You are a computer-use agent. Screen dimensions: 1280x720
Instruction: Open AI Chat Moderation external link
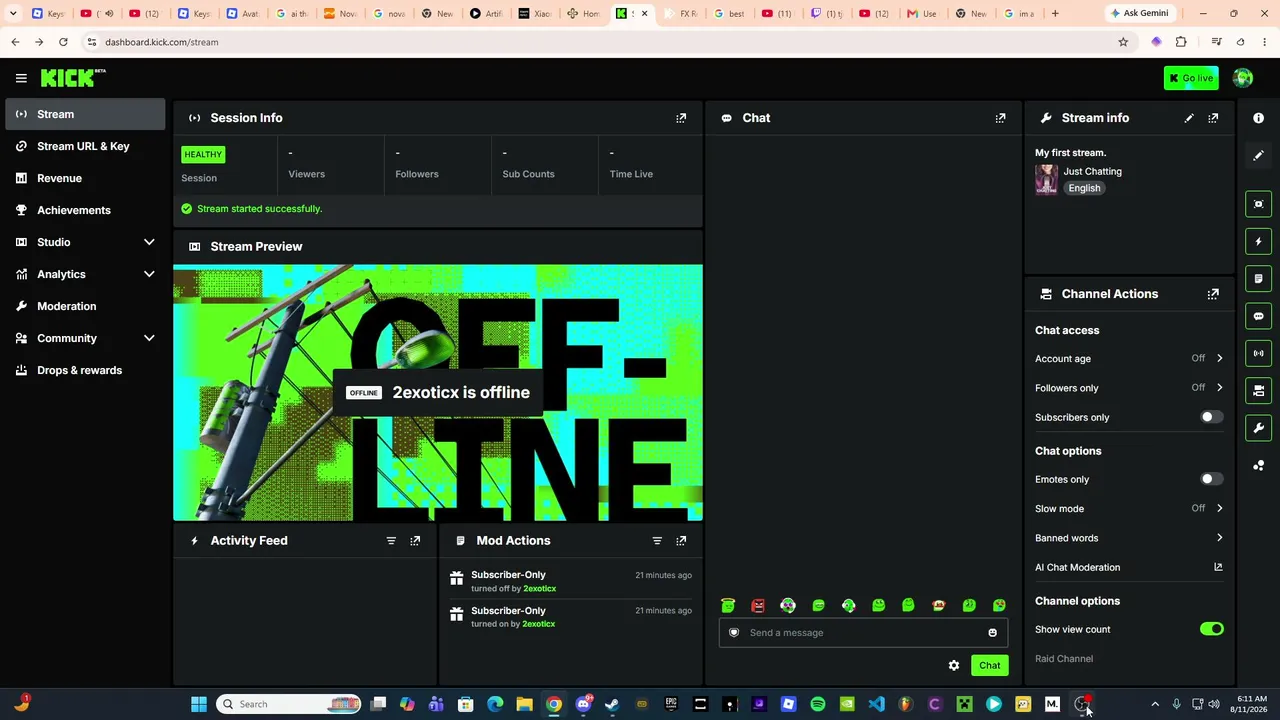tap(1218, 567)
